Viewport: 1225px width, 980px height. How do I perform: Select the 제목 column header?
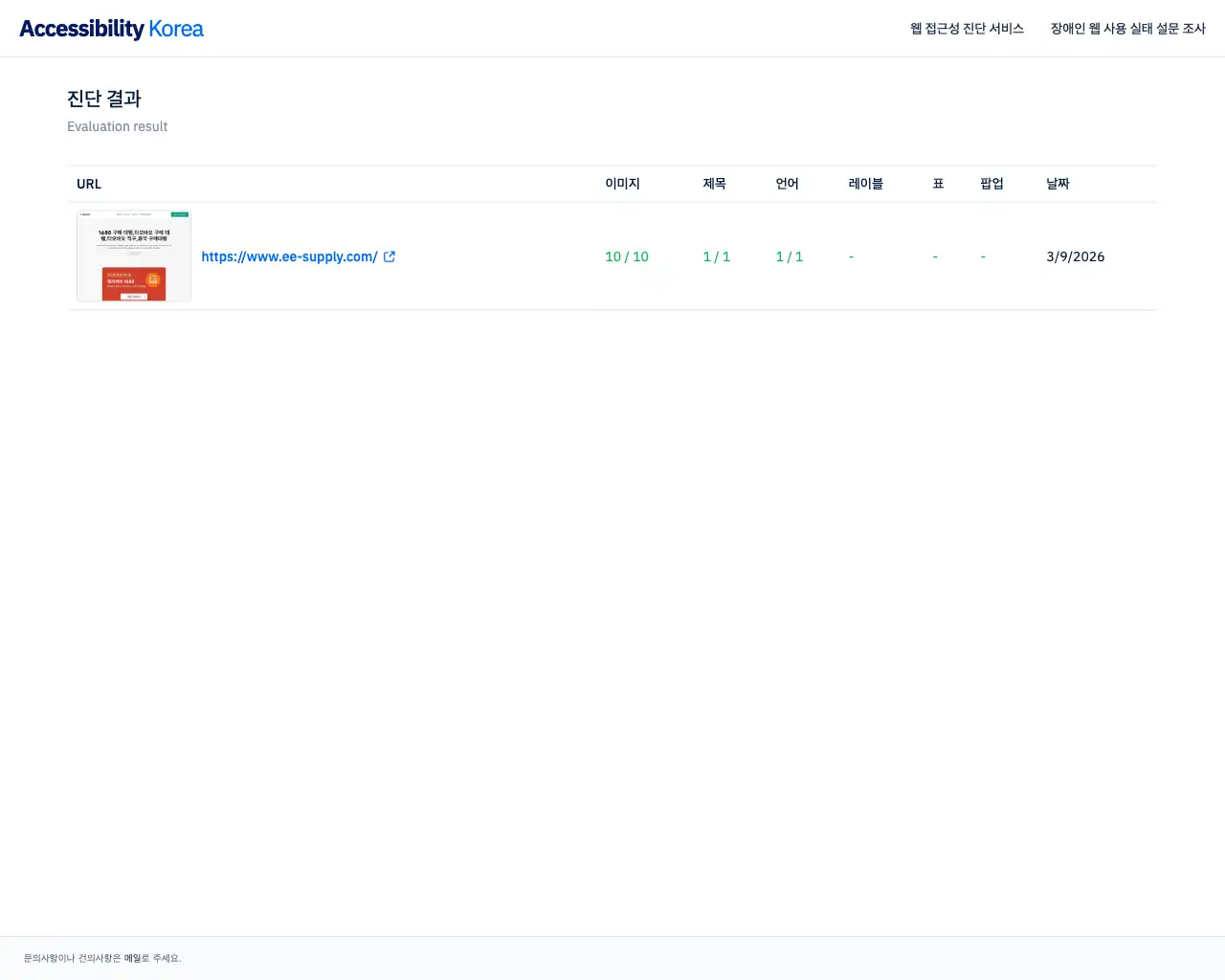coord(714,184)
